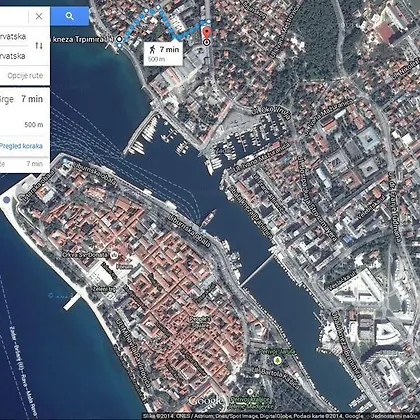Screen dimensions: 420x420
Task: Click the red destination pin marker
Action: pos(207,34)
